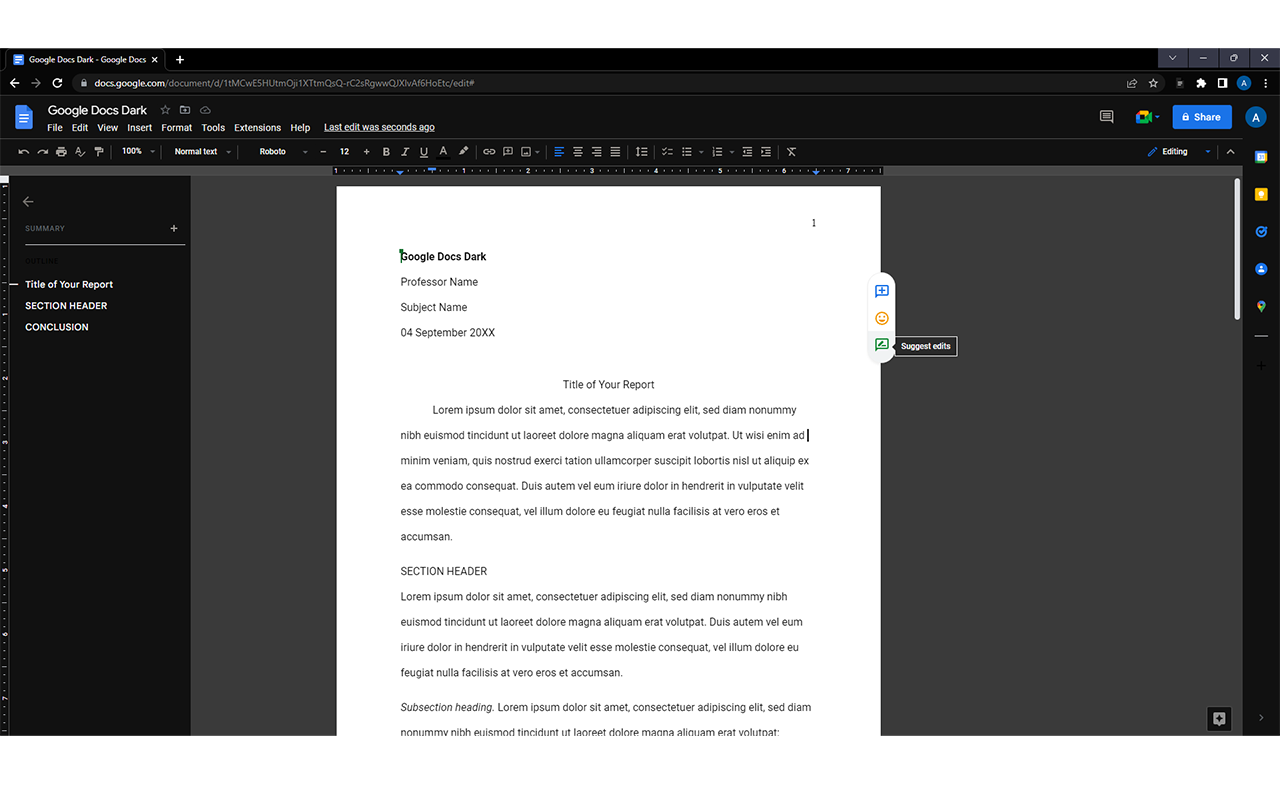
Task: Open 'Last edit was seconds ago' link
Action: coord(379,128)
